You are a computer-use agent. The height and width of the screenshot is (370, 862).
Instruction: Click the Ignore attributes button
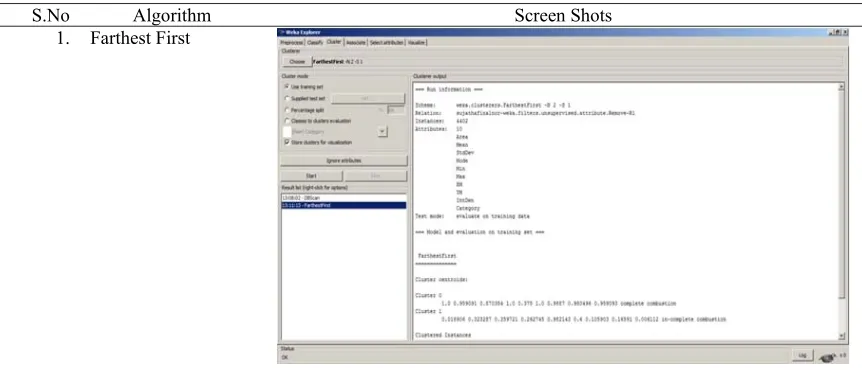(344, 161)
